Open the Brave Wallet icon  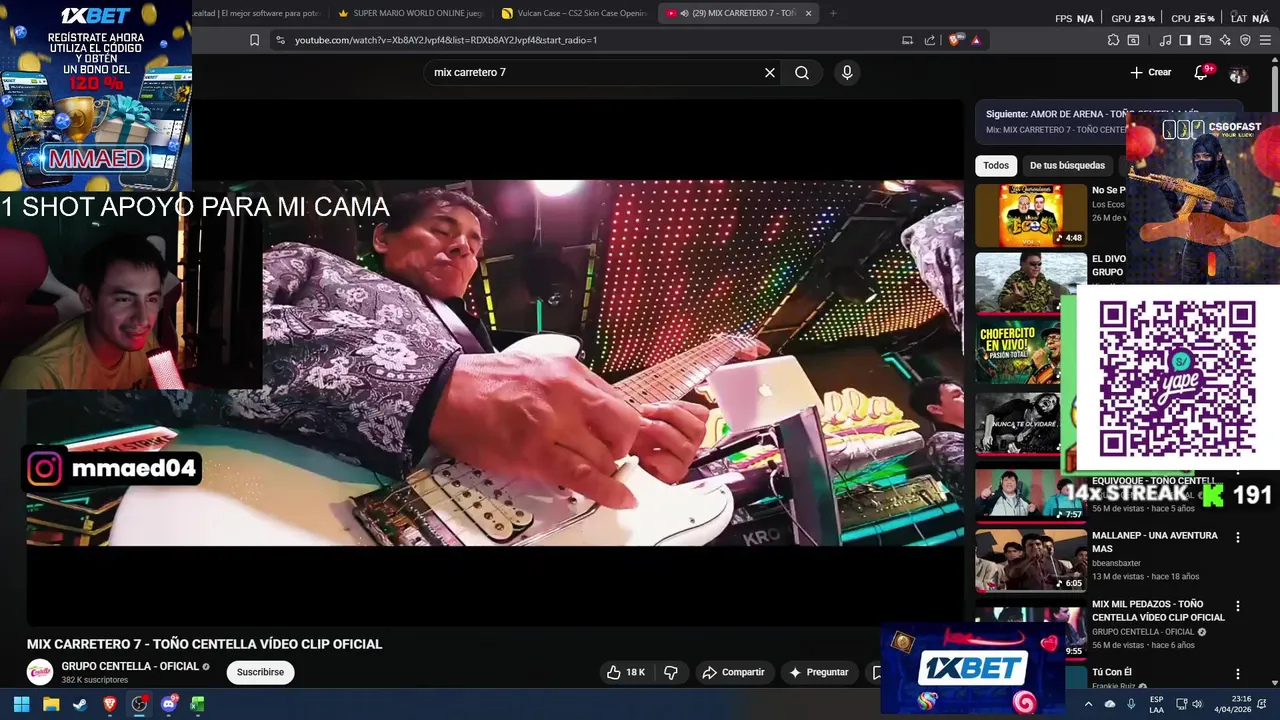[x=1205, y=40]
